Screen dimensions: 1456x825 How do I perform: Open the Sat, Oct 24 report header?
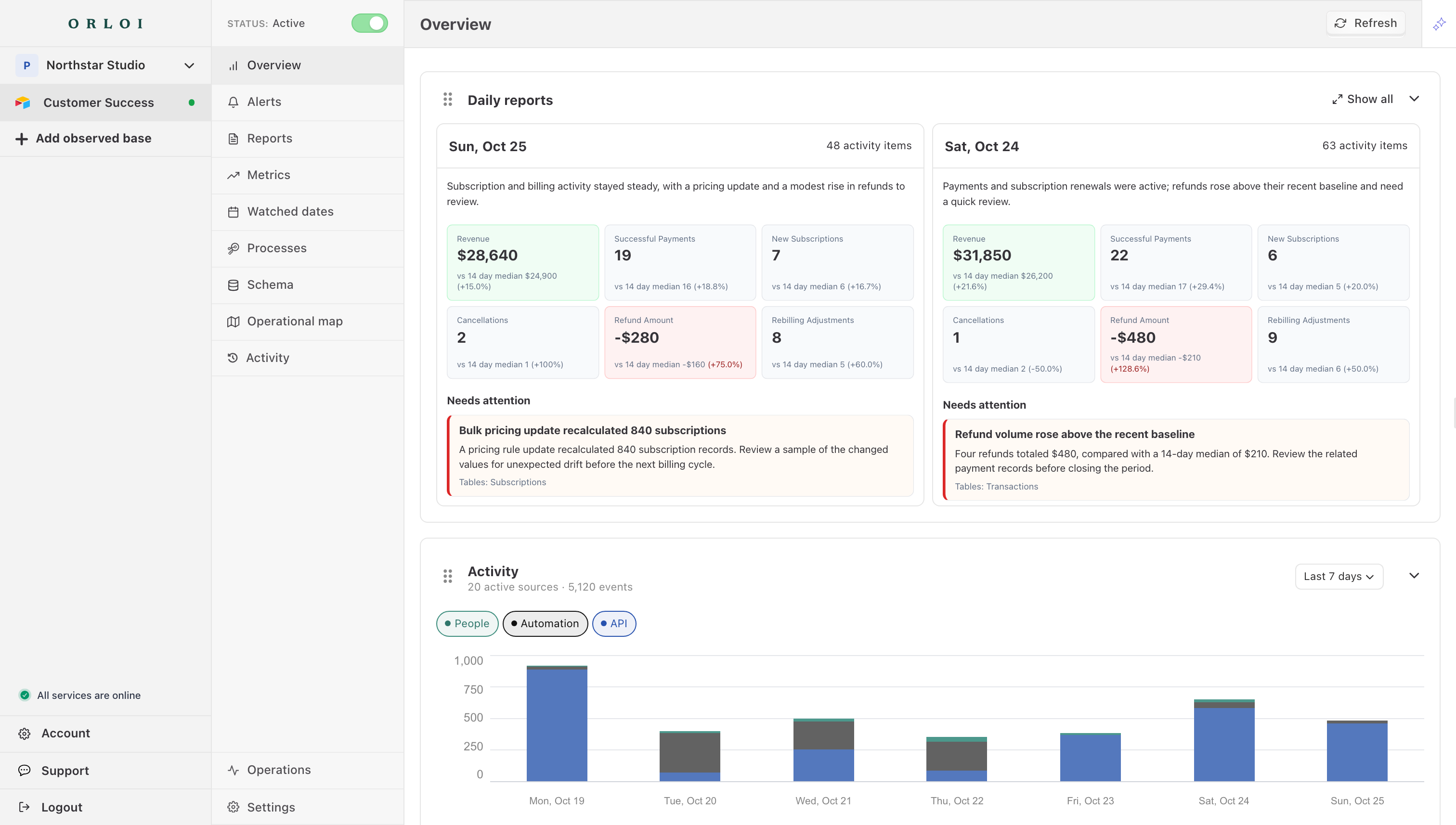(x=1175, y=146)
